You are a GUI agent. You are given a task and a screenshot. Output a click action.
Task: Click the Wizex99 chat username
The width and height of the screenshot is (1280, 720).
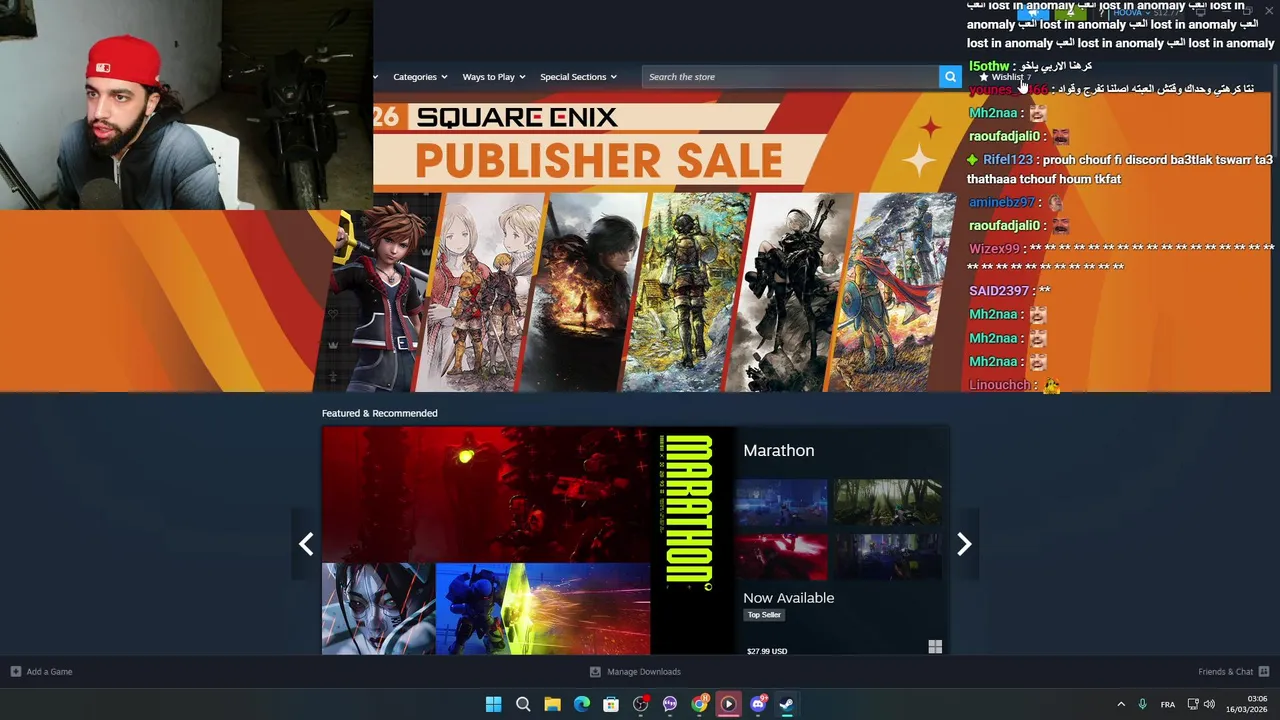tap(994, 249)
